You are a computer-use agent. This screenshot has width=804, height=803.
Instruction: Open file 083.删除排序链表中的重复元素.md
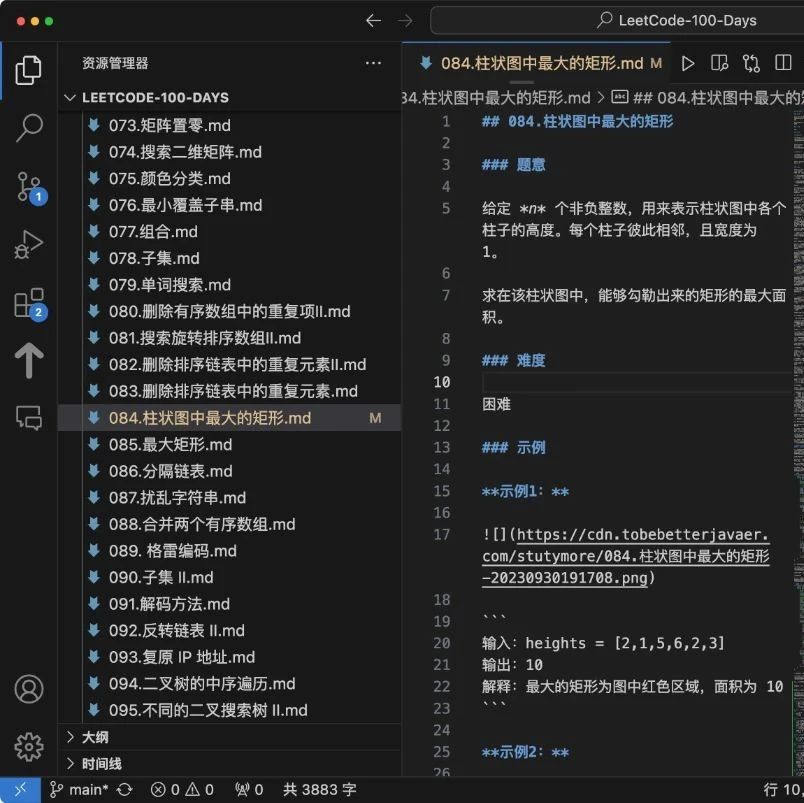[x=230, y=391]
